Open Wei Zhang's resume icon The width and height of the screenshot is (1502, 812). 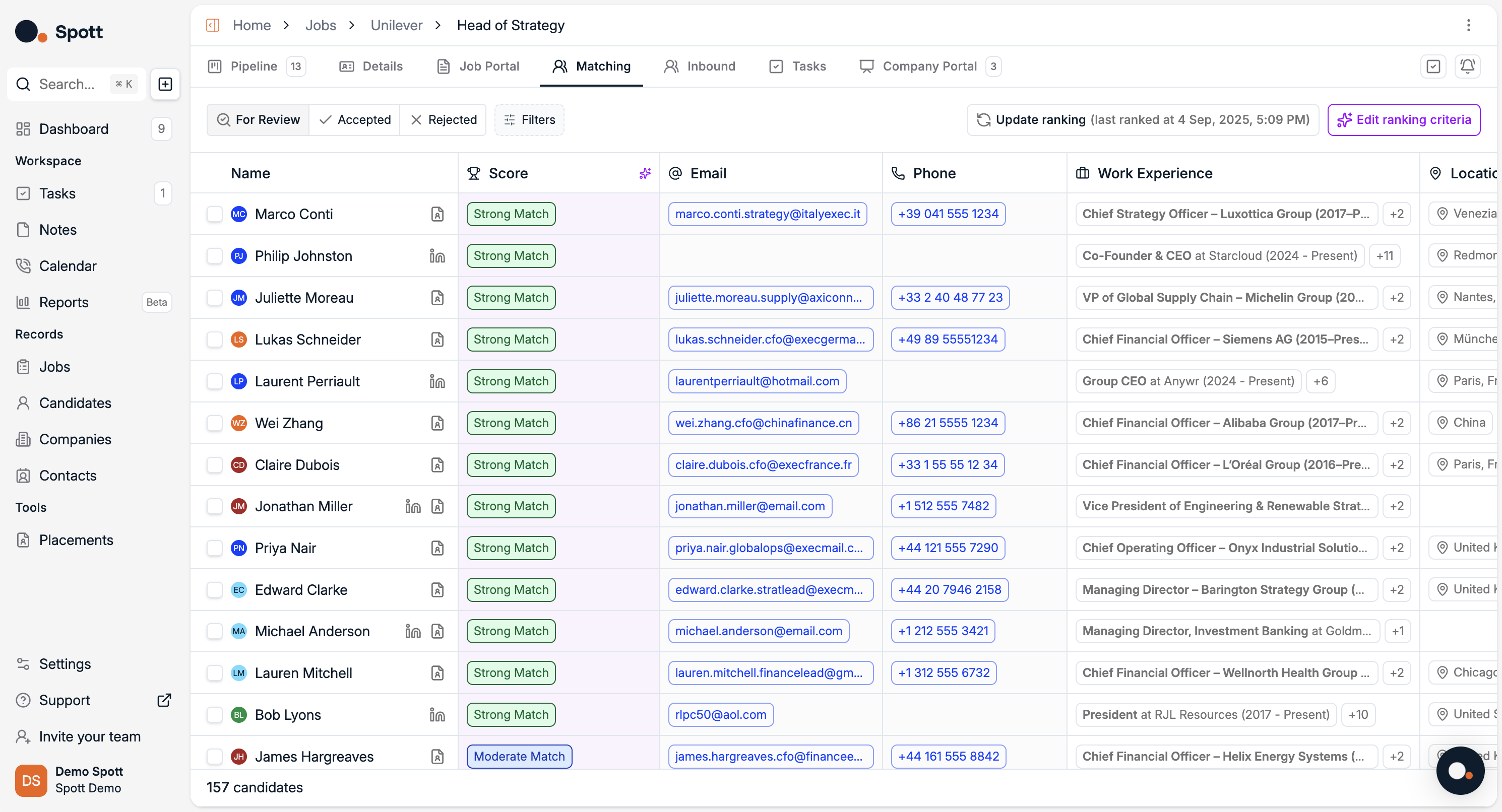[x=437, y=423]
